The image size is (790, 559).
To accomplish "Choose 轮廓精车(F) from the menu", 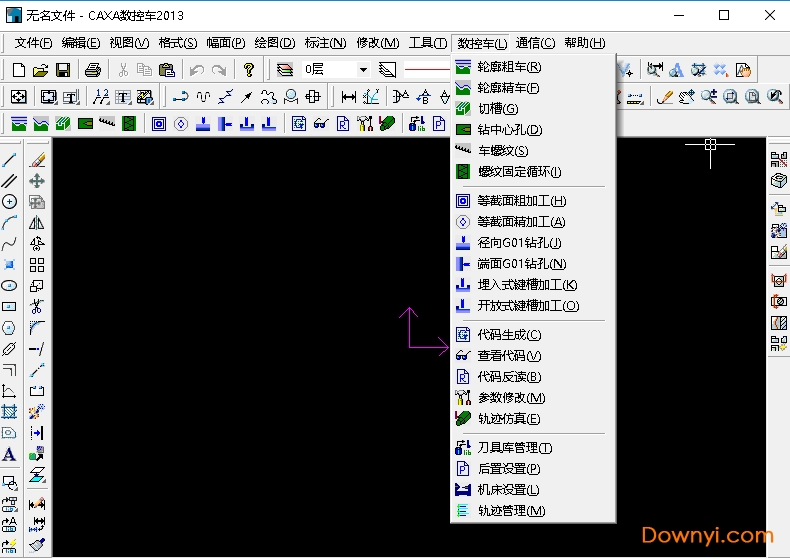I will tap(533, 88).
